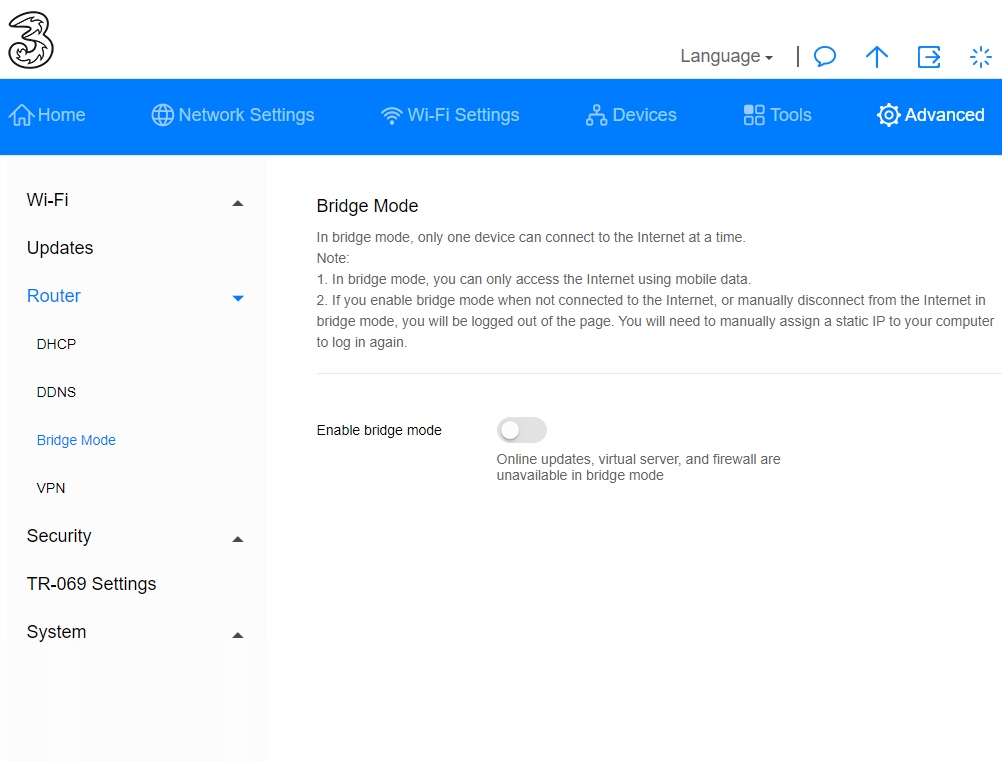Click the System sidebar label
1002x762 pixels.
coord(56,632)
